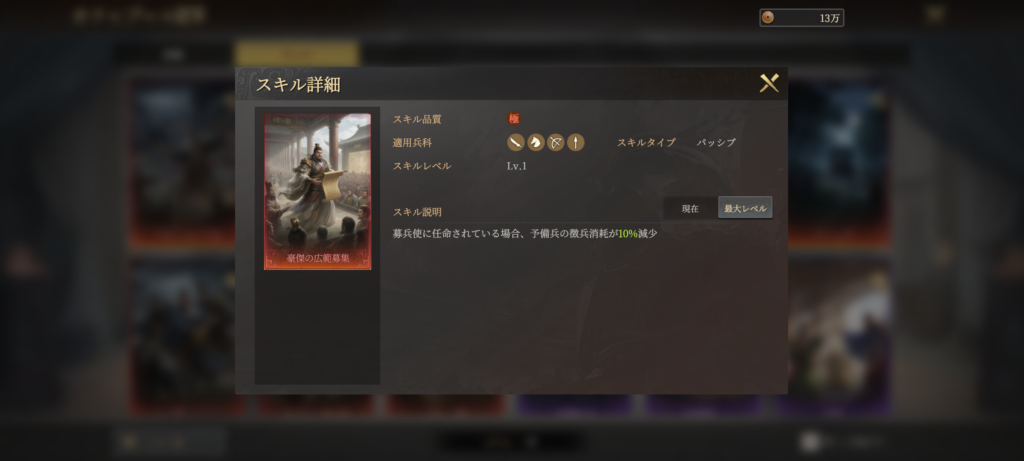Click the Lv.1 skill level value

pos(517,166)
